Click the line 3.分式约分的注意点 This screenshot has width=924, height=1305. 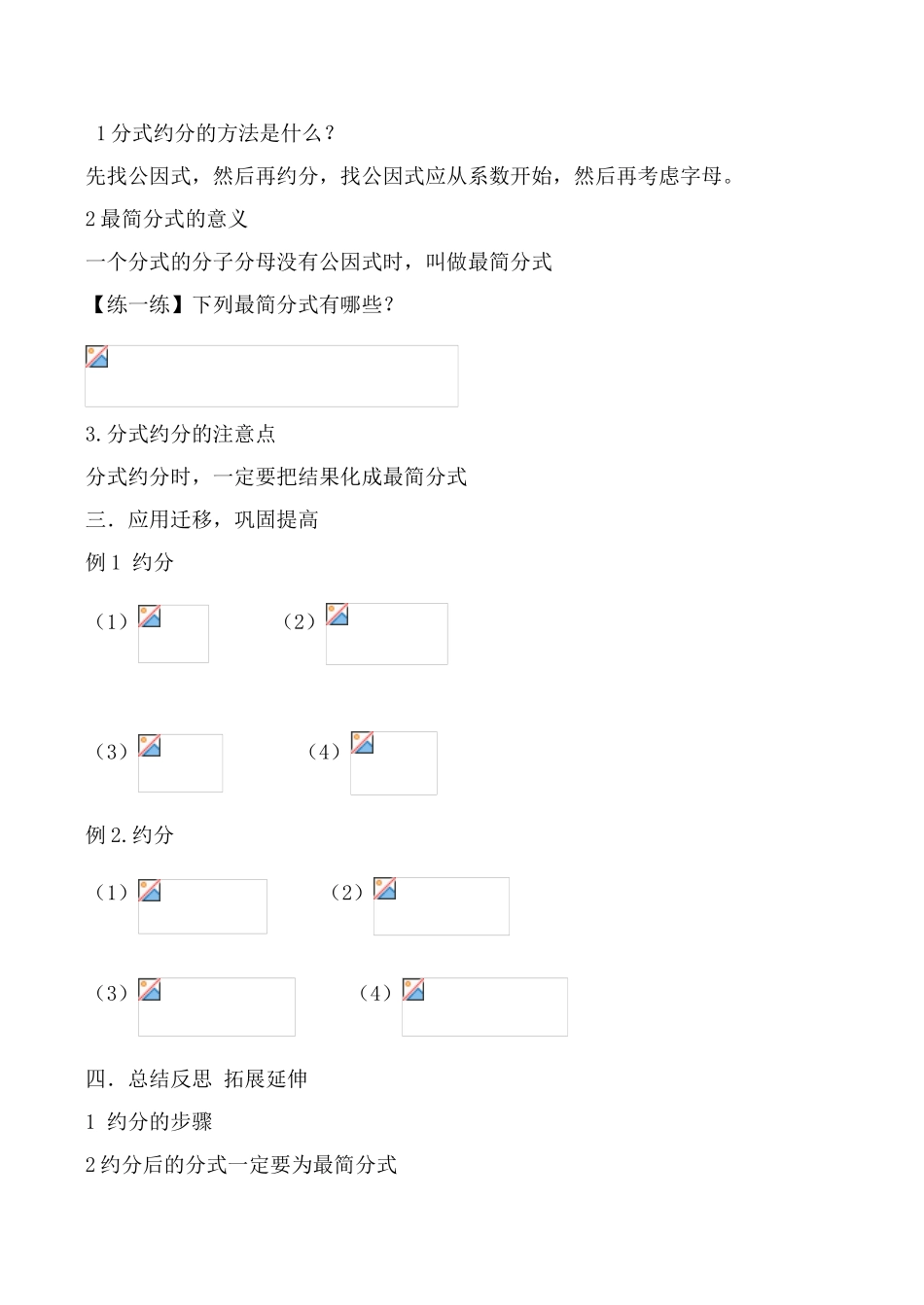(x=181, y=434)
